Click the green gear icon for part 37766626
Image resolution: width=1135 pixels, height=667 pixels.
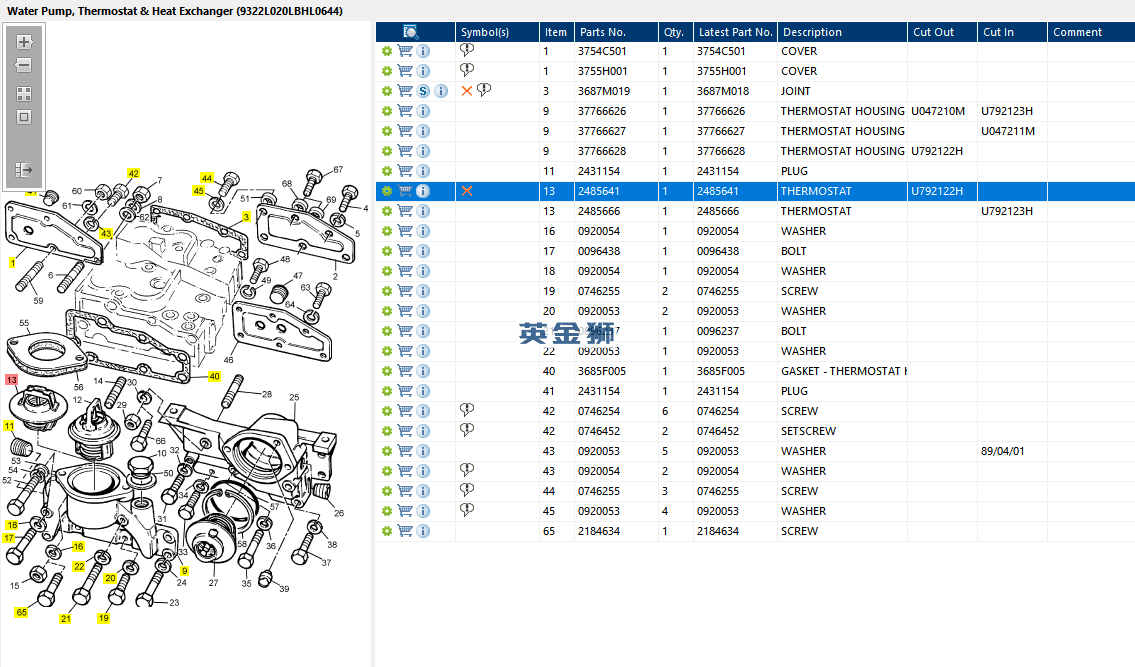pyautogui.click(x=387, y=111)
